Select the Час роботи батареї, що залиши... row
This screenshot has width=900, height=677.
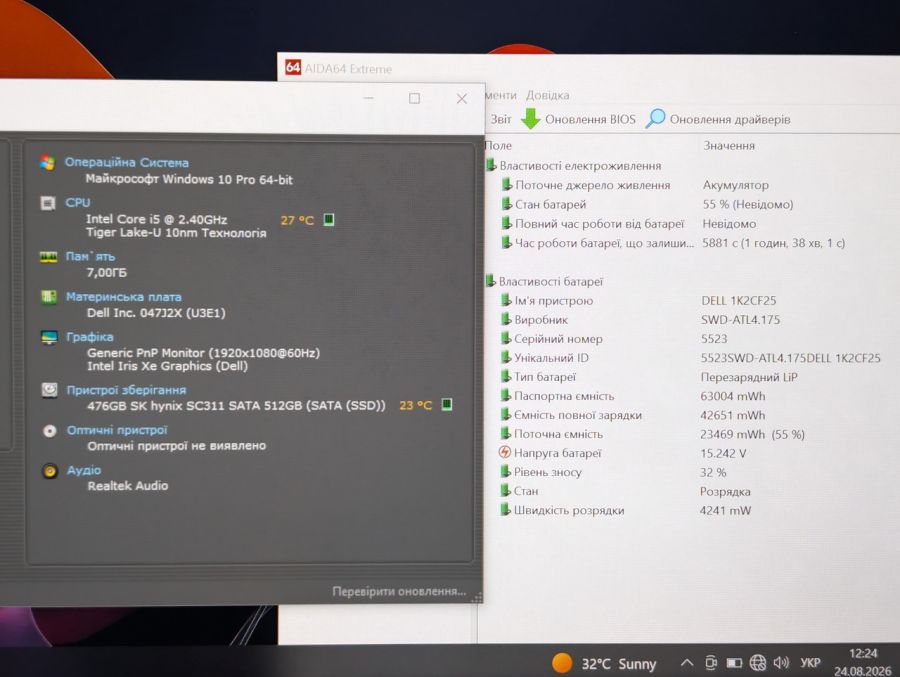pos(673,242)
